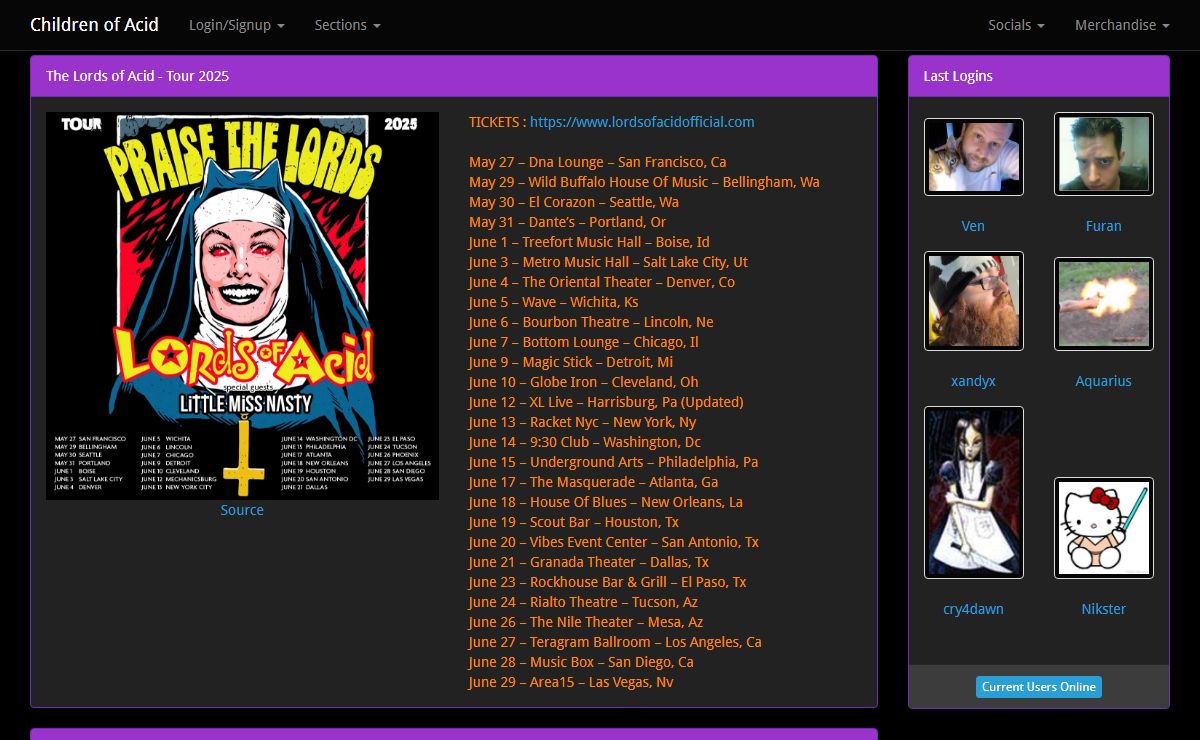Viewport: 1200px width, 740px height.
Task: Expand the Login/Signup dropdown
Action: (x=237, y=25)
